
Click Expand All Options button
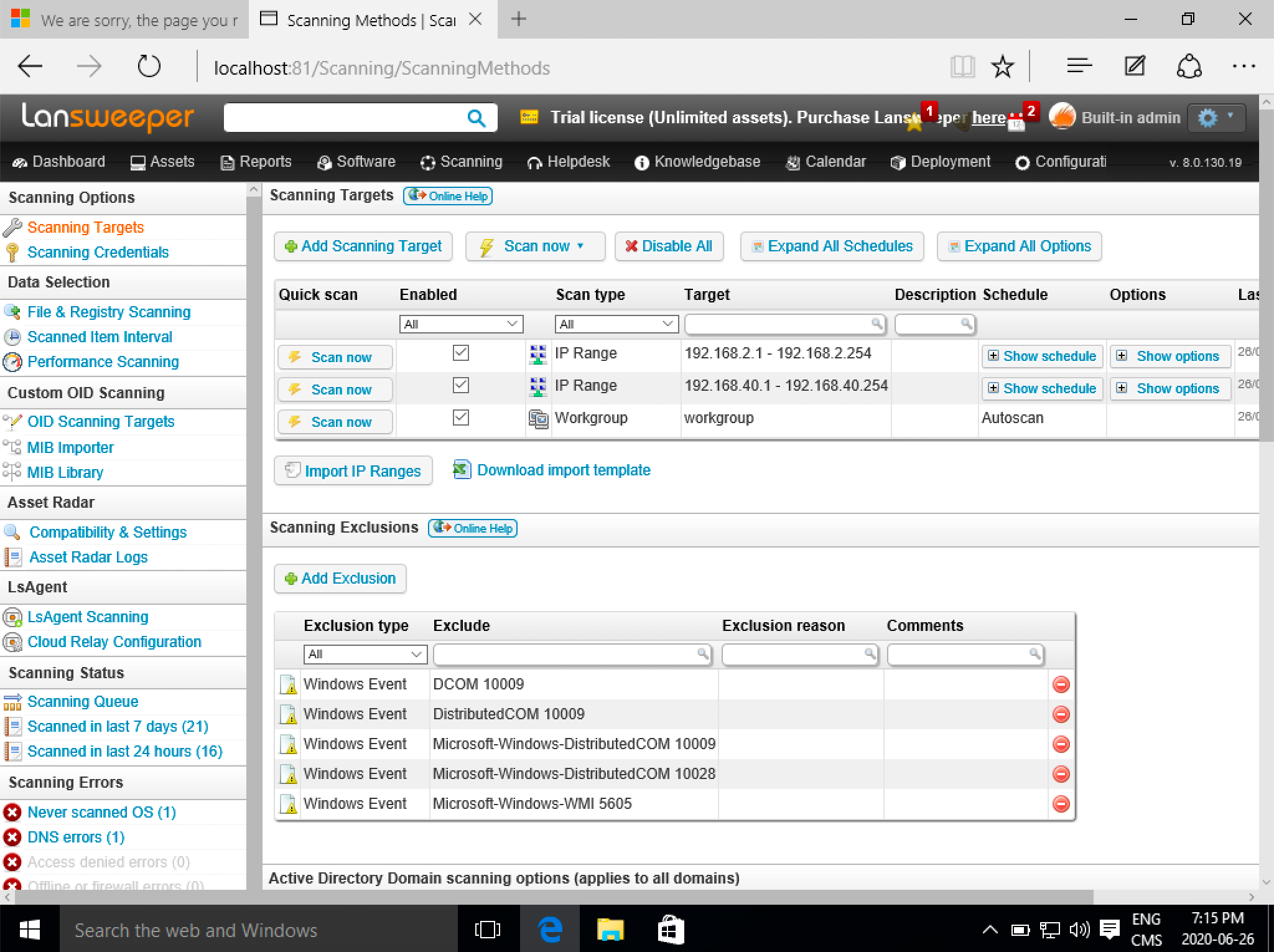click(1019, 246)
